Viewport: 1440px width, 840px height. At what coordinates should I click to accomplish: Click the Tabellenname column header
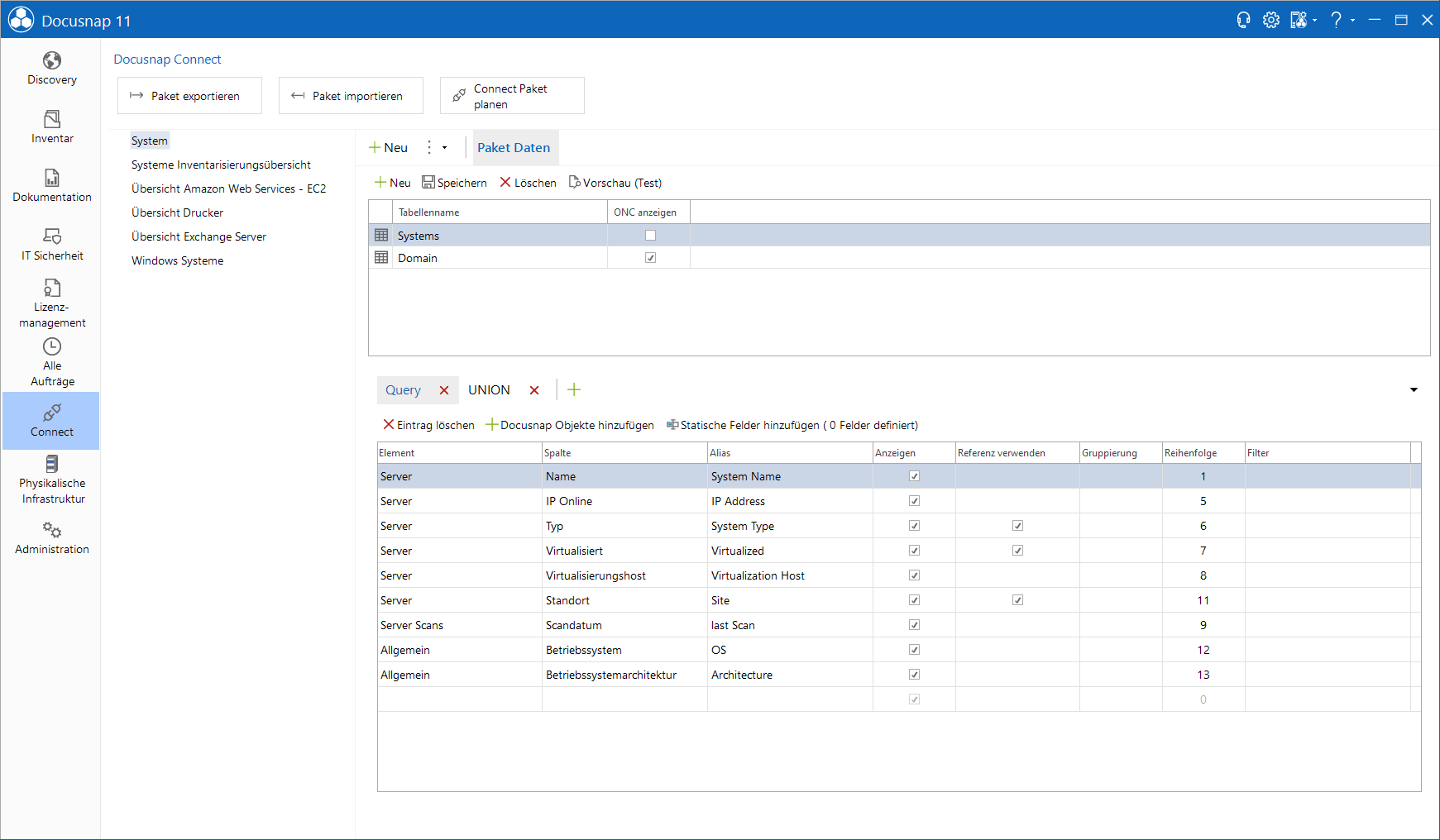tap(500, 212)
